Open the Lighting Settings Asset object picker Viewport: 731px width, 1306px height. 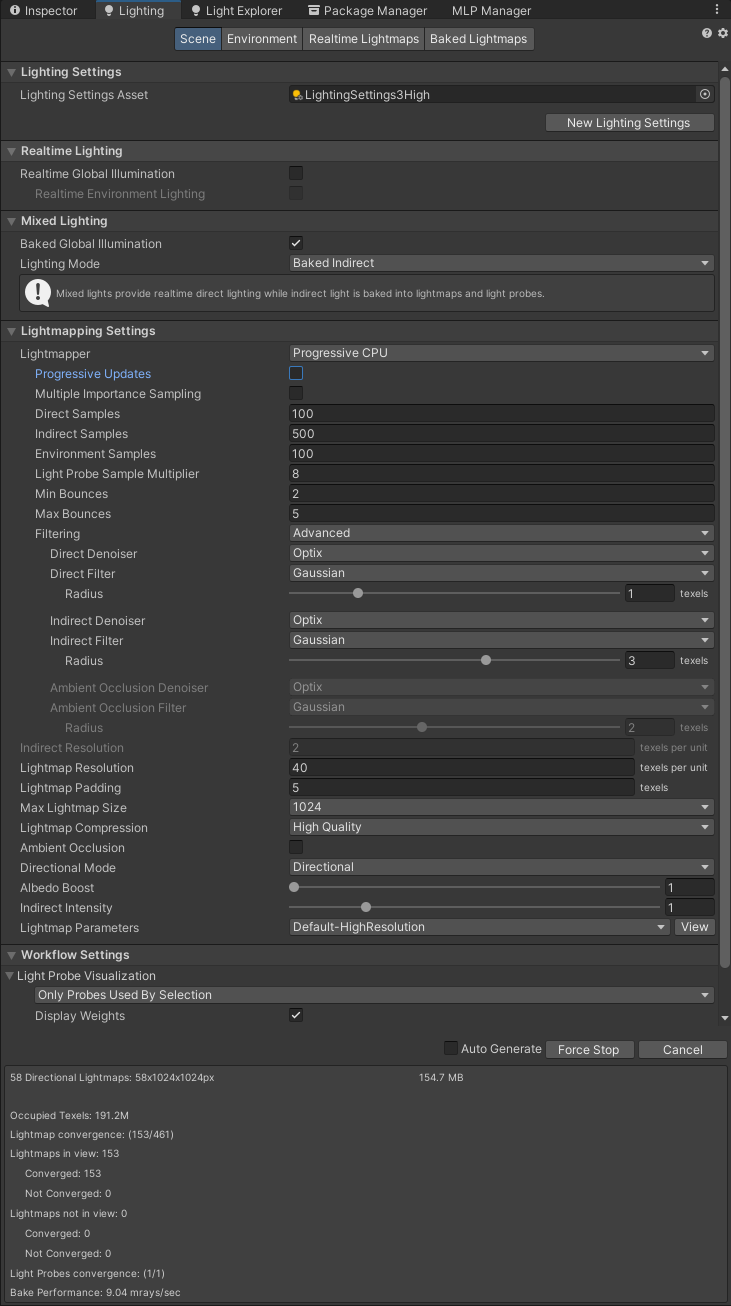coord(705,93)
